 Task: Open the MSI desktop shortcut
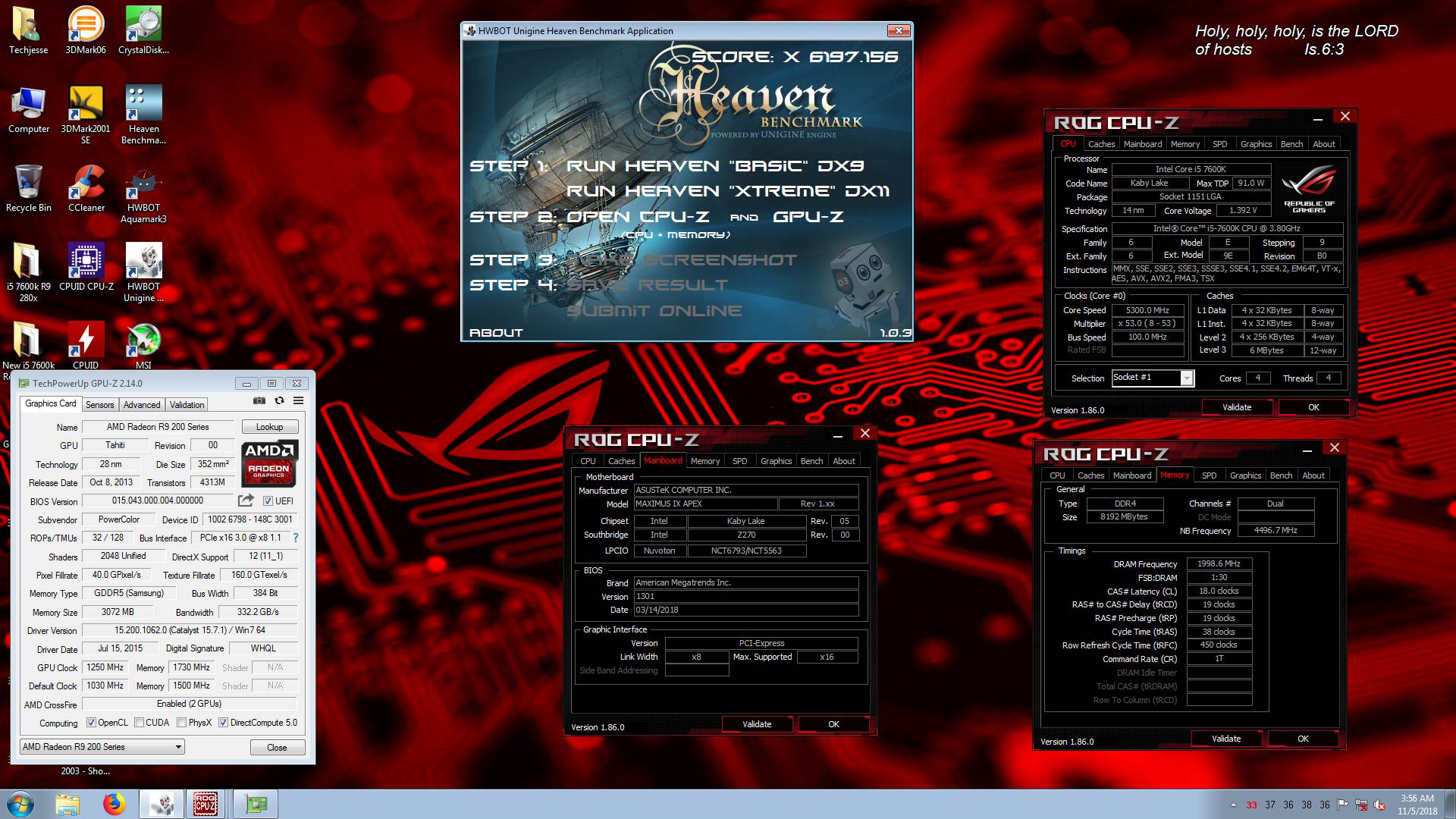[x=143, y=346]
